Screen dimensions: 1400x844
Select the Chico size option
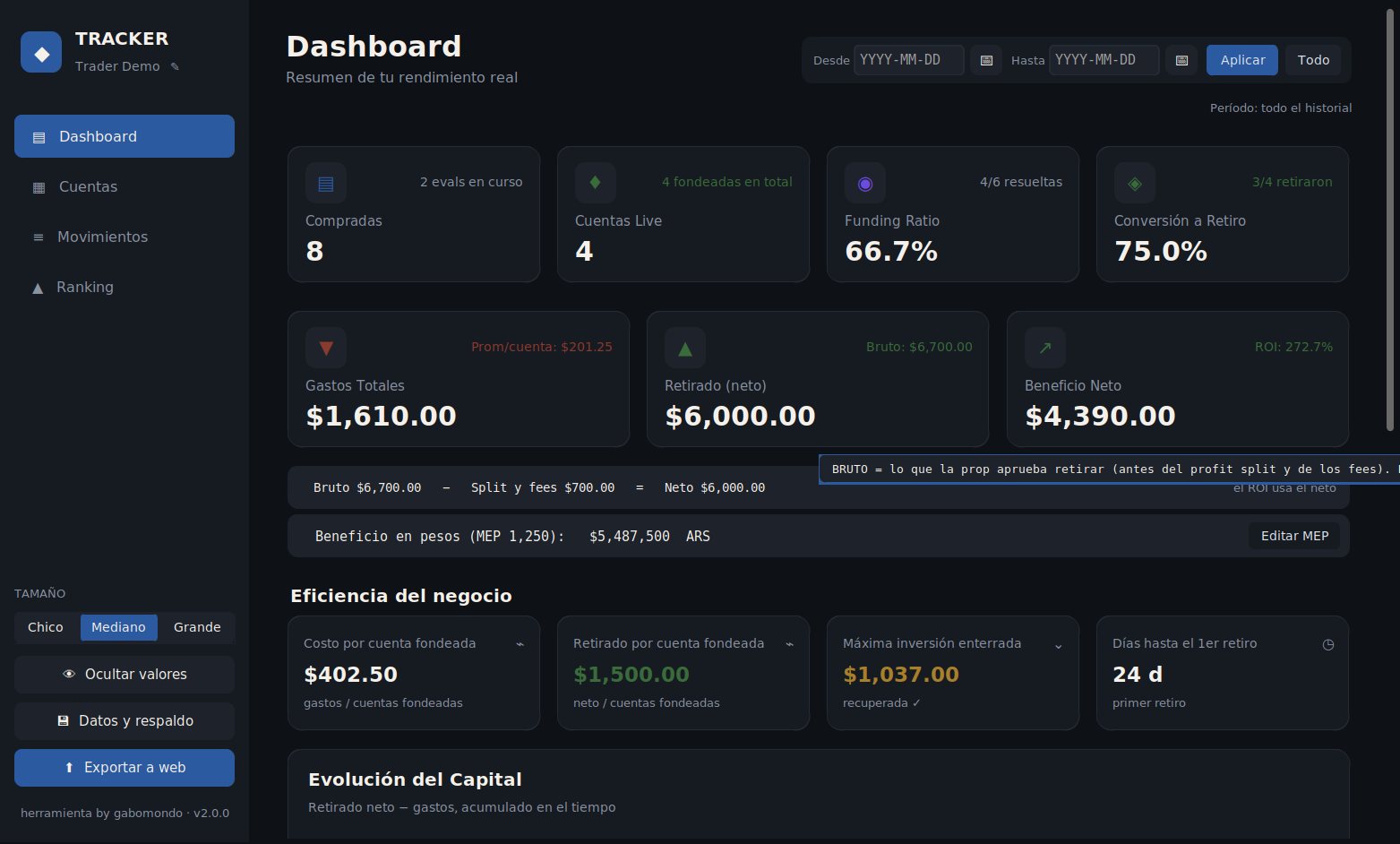tap(46, 627)
